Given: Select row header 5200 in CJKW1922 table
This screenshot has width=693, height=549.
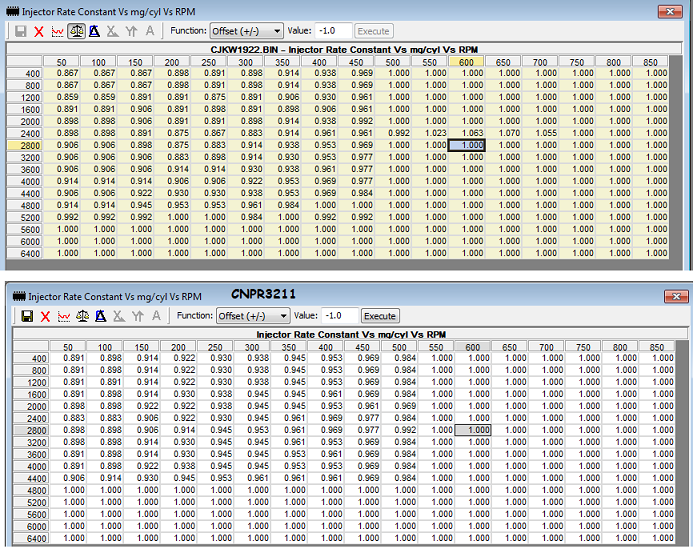Looking at the screenshot, I should [24, 217].
